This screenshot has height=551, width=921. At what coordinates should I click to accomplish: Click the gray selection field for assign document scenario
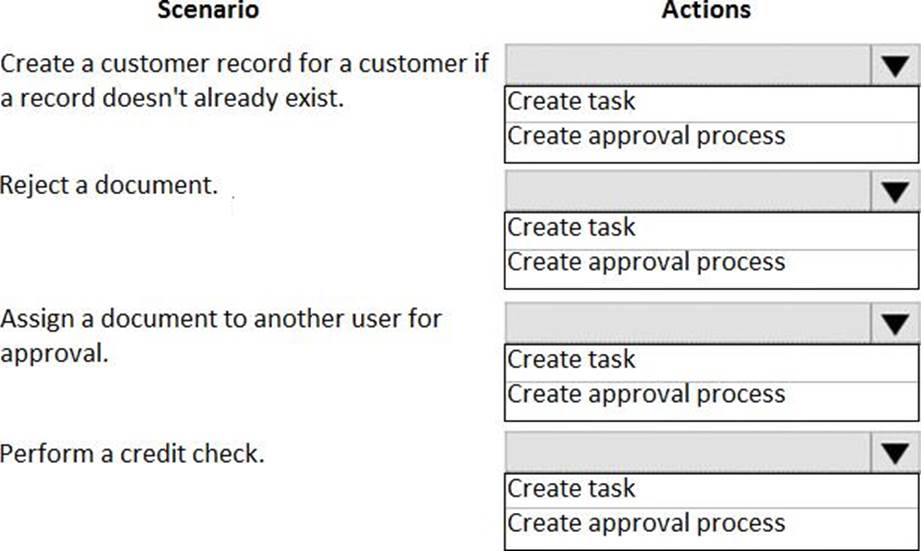(690, 323)
